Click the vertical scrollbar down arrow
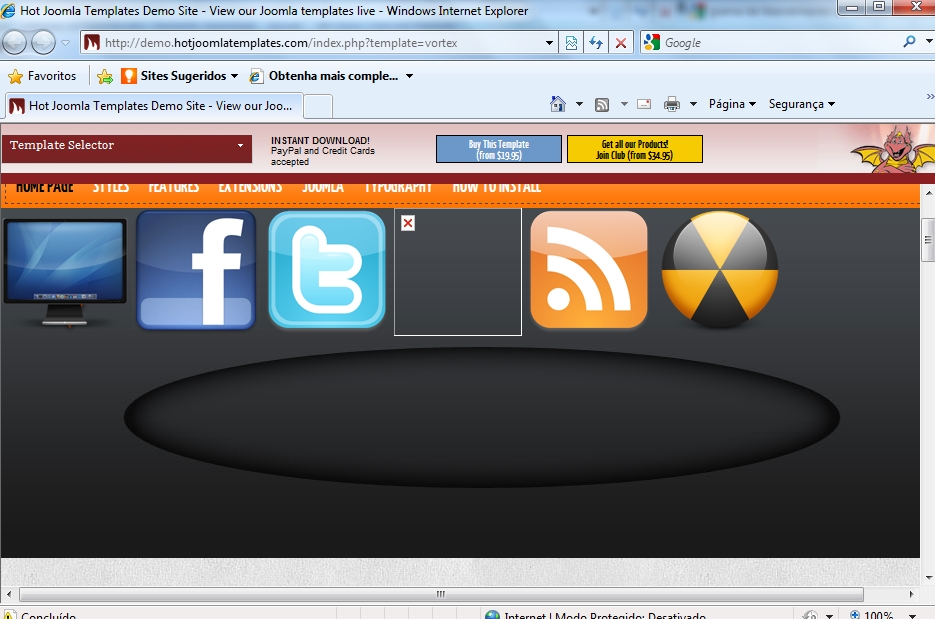This screenshot has width=935, height=619. tap(928, 577)
